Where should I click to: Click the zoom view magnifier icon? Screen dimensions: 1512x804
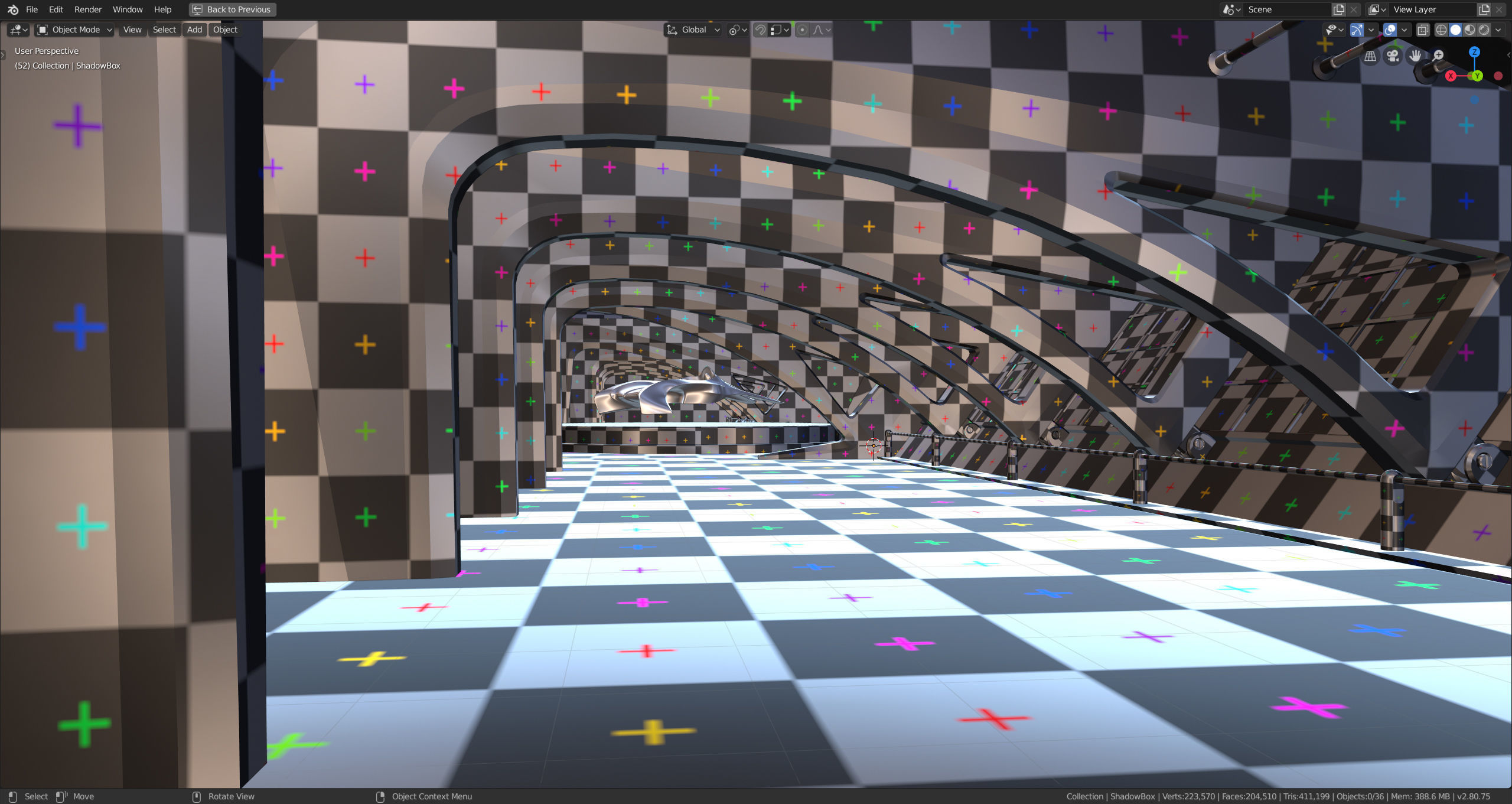(x=1438, y=56)
